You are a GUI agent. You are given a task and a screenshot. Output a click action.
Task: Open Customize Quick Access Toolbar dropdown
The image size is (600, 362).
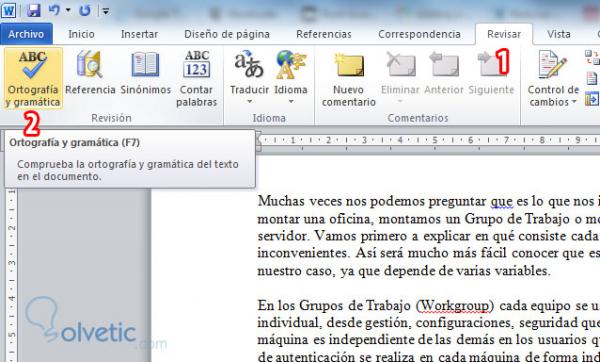(106, 11)
